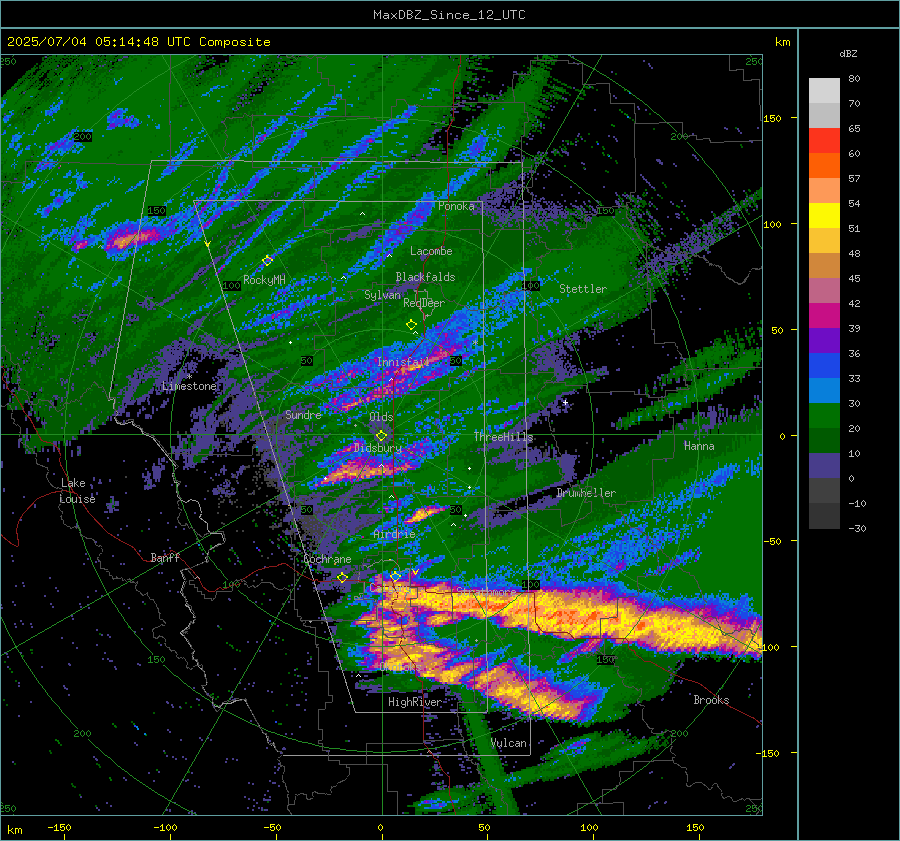Viewport: 900px width, 841px height.
Task: Pick the silver 65-70 dBZ legend swatch
Action: click(824, 115)
